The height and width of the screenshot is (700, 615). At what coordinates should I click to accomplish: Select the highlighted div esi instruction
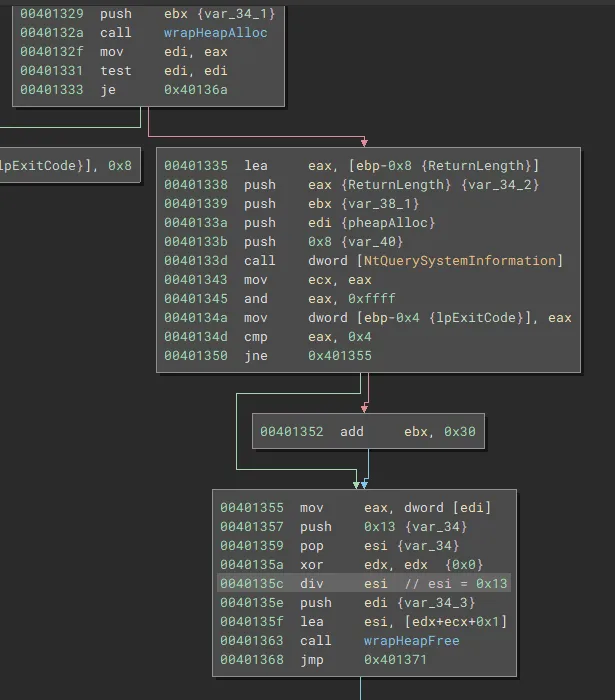pyautogui.click(x=364, y=583)
